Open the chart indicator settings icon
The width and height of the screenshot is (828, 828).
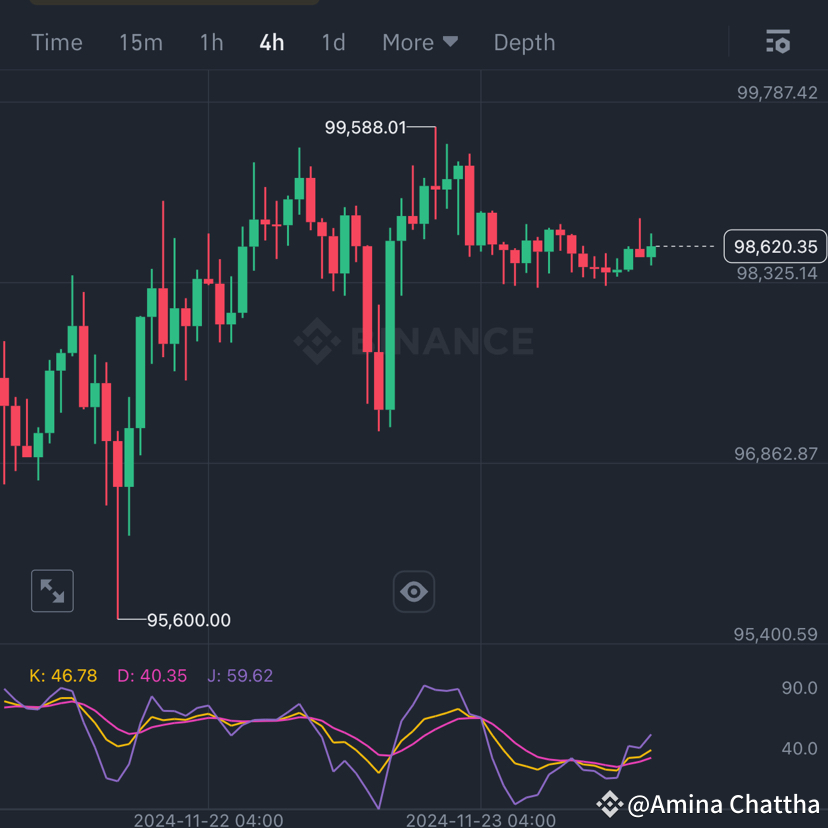[x=778, y=42]
